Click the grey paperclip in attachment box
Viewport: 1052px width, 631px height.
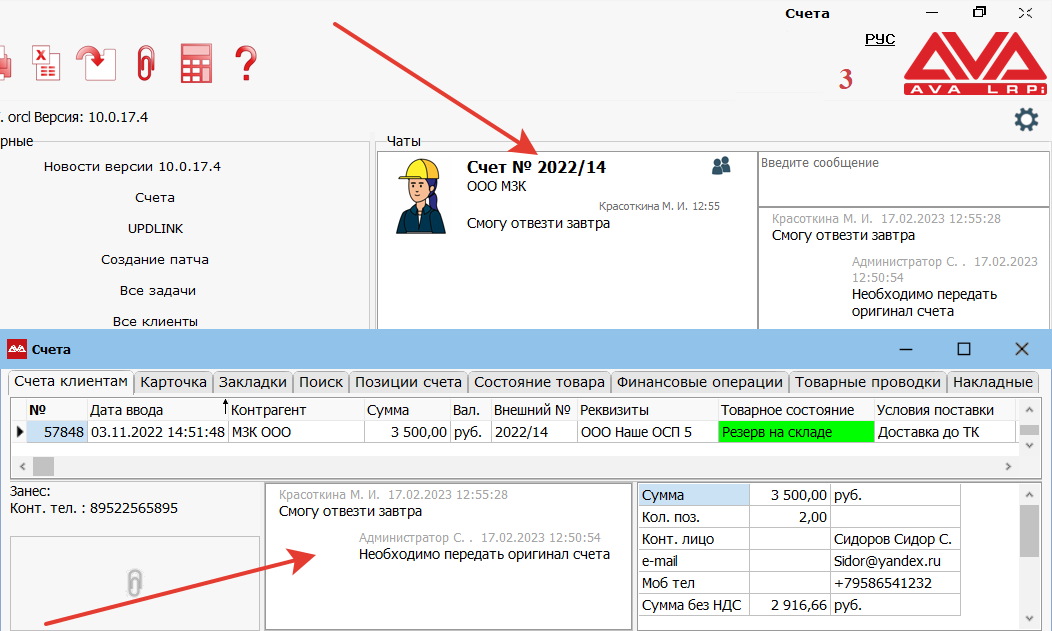[134, 583]
